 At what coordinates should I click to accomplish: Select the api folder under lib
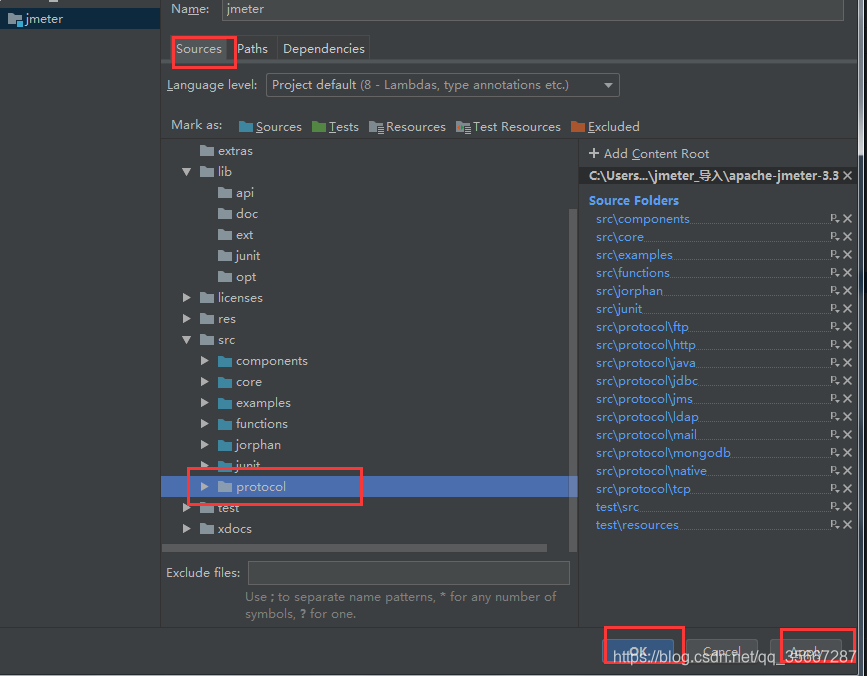coord(236,193)
